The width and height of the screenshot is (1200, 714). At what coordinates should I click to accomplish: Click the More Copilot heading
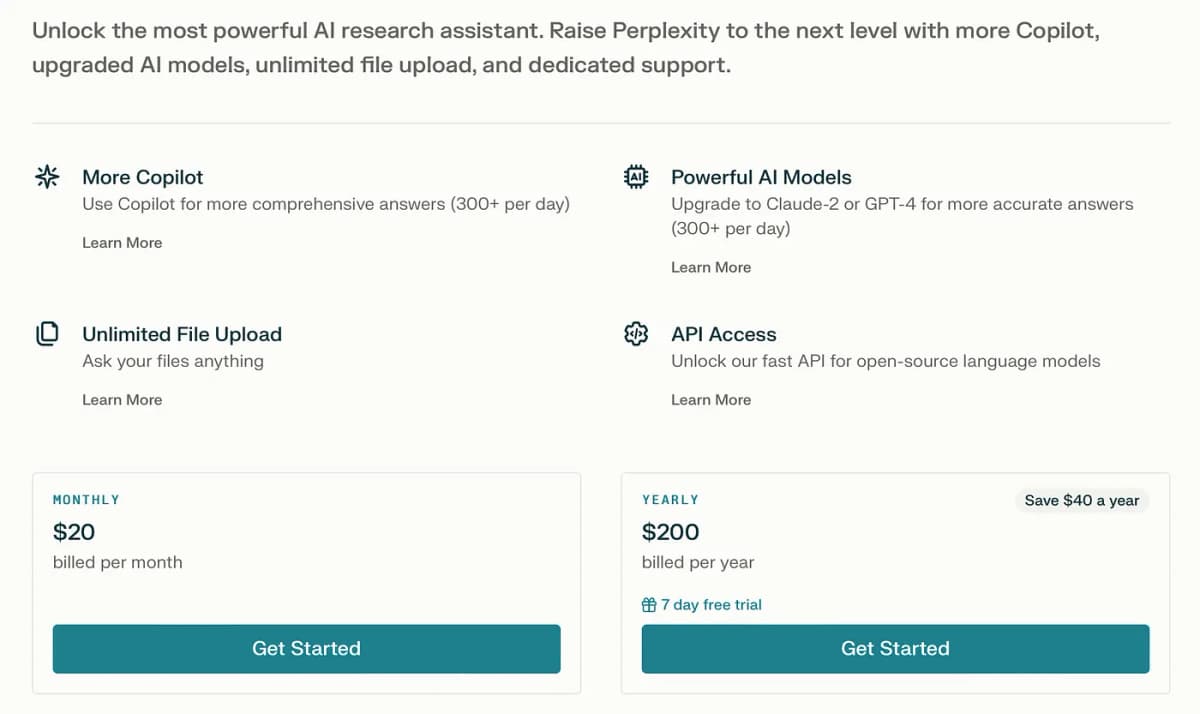point(142,178)
